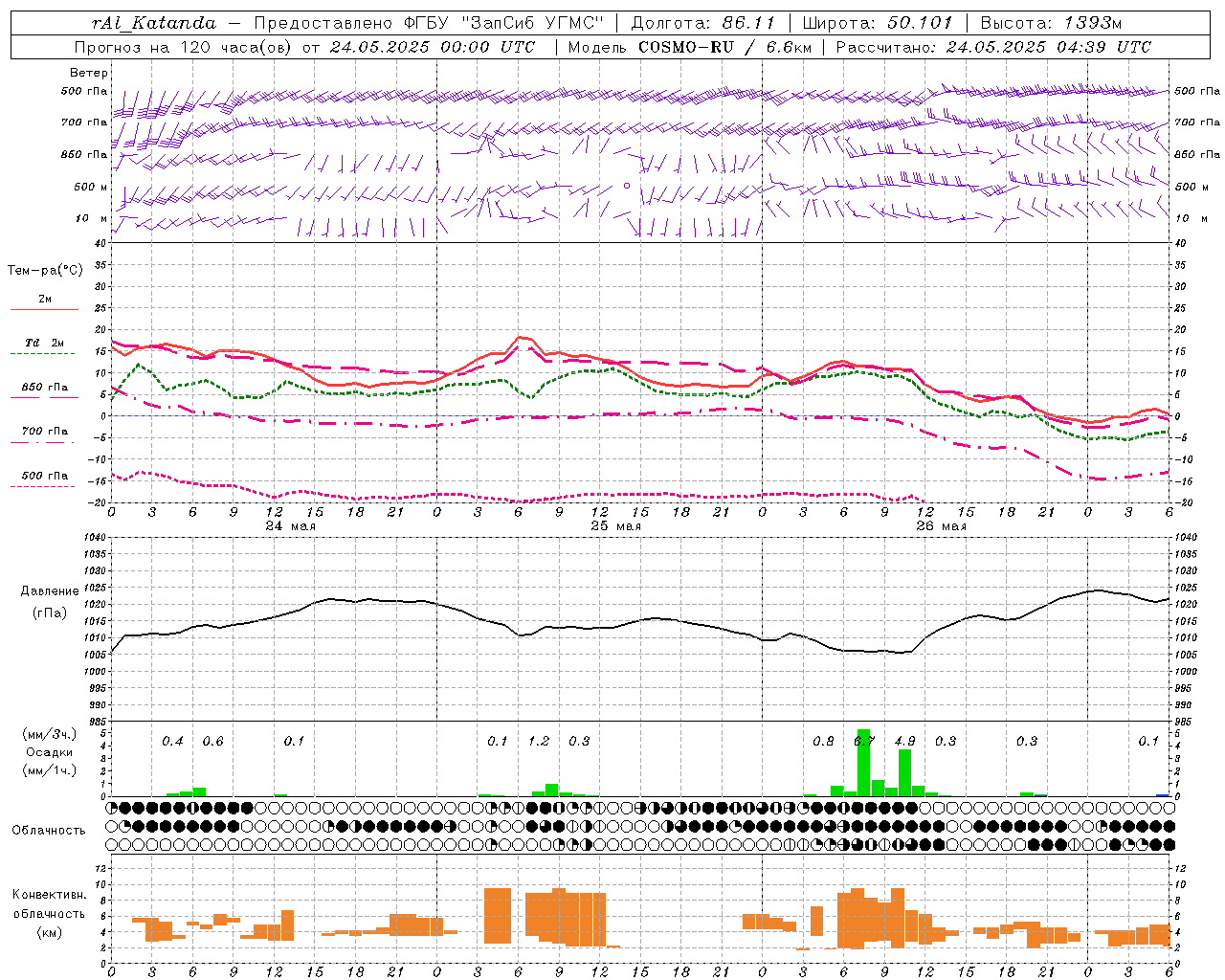The image size is (1225, 980).
Task: Click the date label 25 мая
Action: tap(615, 526)
